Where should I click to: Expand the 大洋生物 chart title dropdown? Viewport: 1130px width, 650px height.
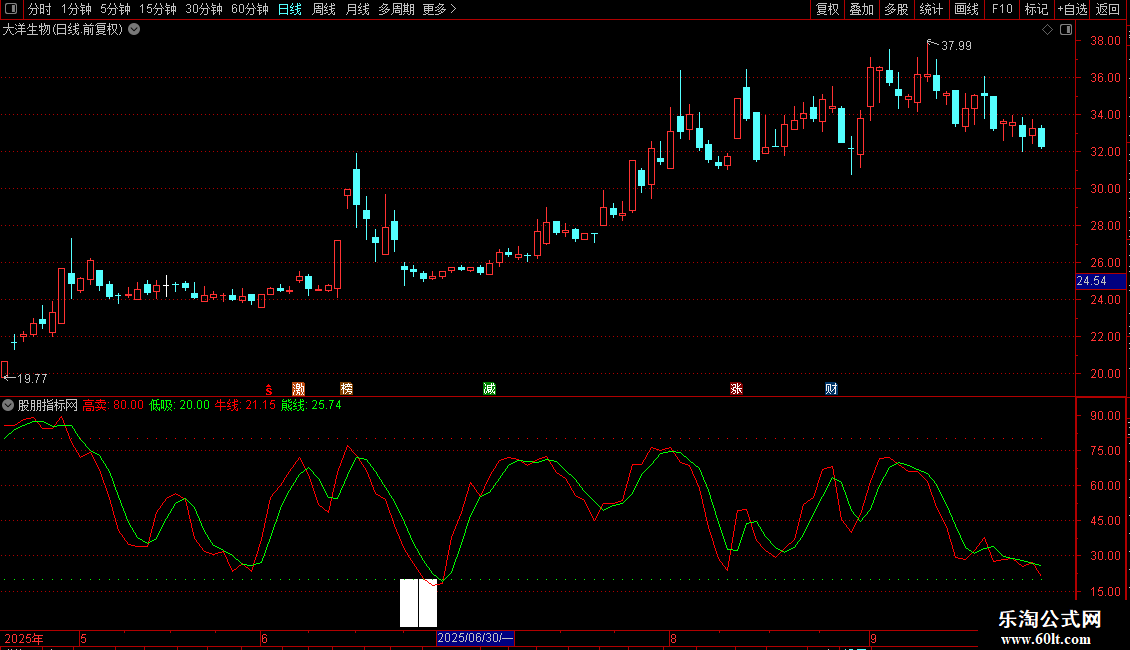coord(134,30)
